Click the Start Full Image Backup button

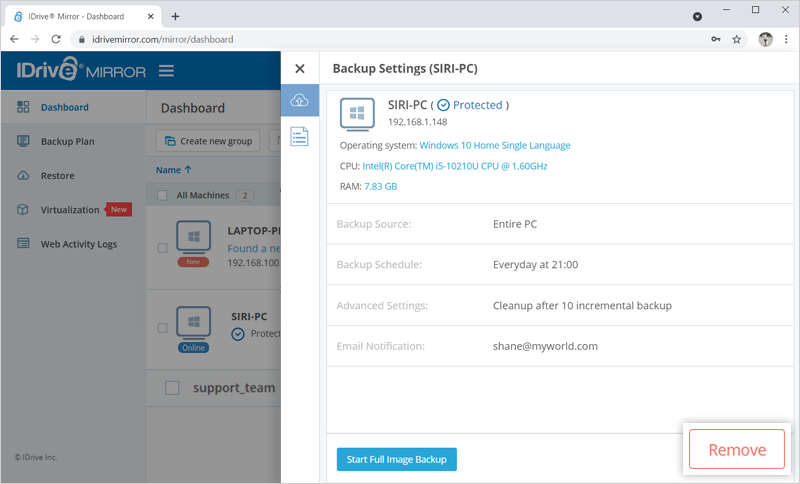396,459
